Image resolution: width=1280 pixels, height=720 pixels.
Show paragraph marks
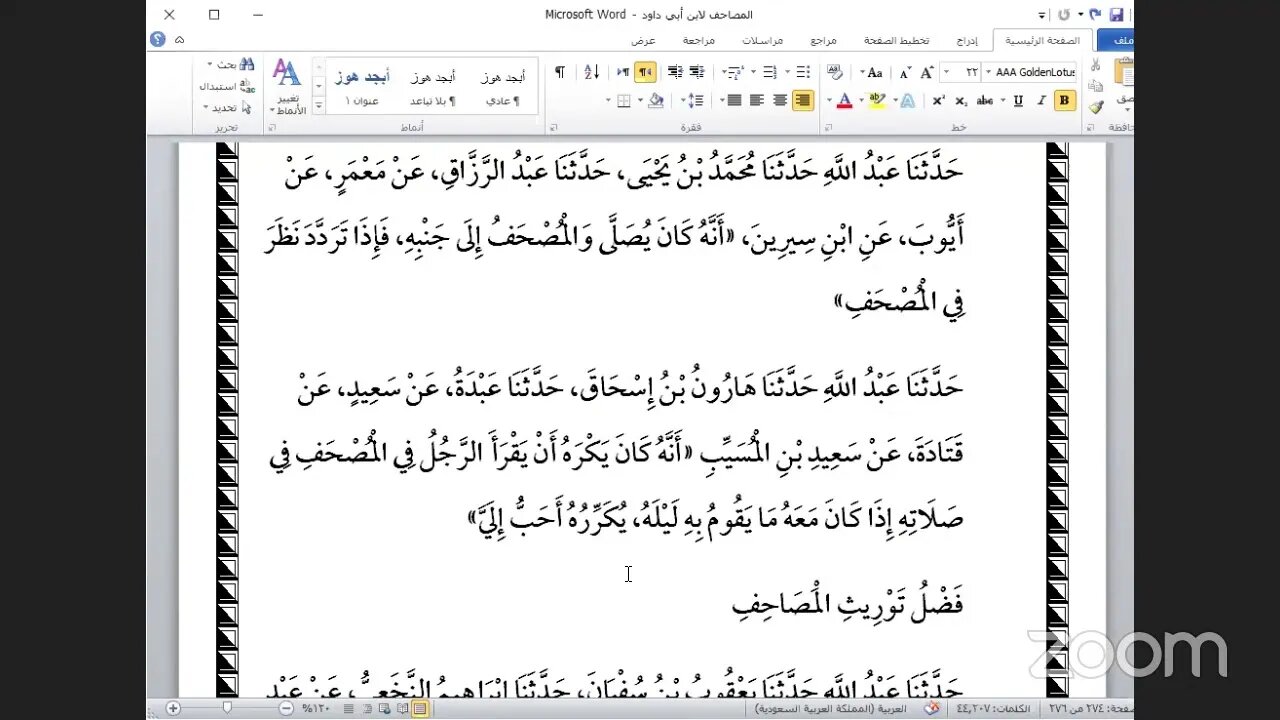560,72
